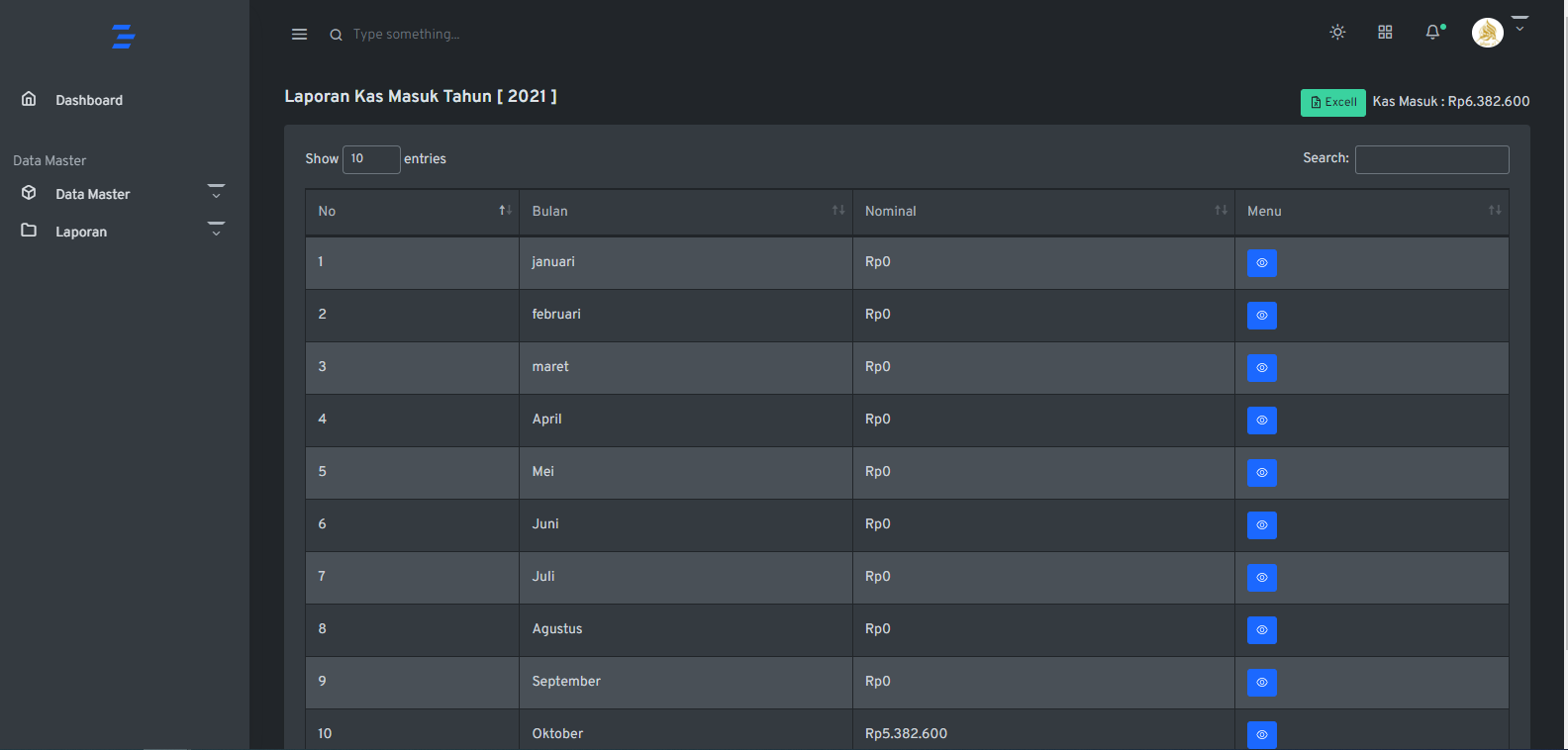
Task: Click the blue logo icon in sidebar
Action: point(124,37)
